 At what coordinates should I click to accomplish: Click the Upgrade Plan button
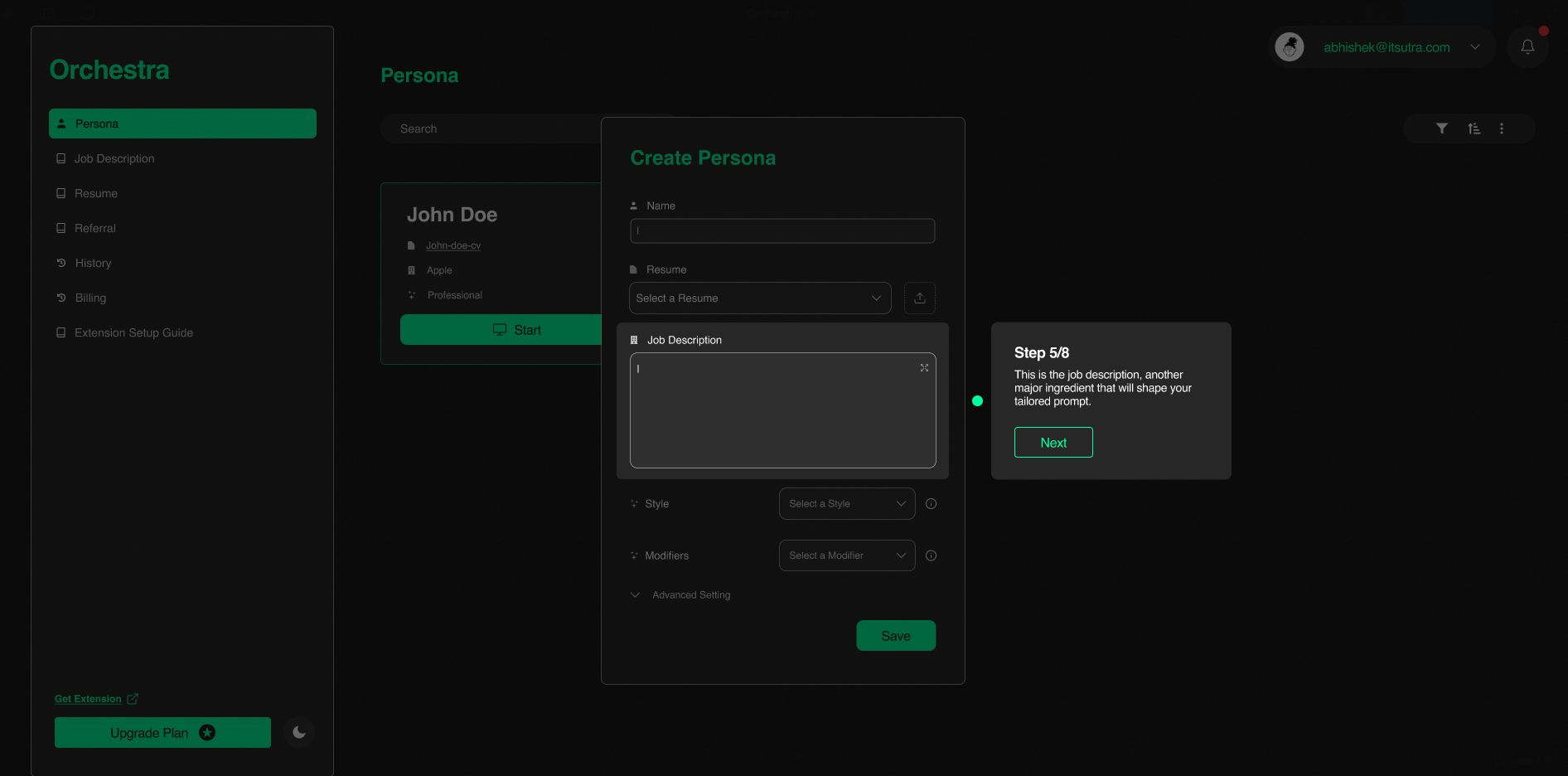coord(162,733)
